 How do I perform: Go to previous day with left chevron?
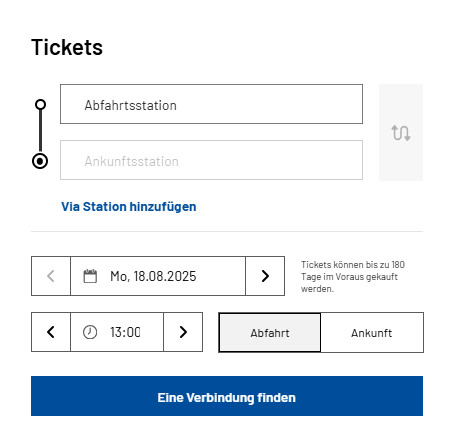pos(51,276)
